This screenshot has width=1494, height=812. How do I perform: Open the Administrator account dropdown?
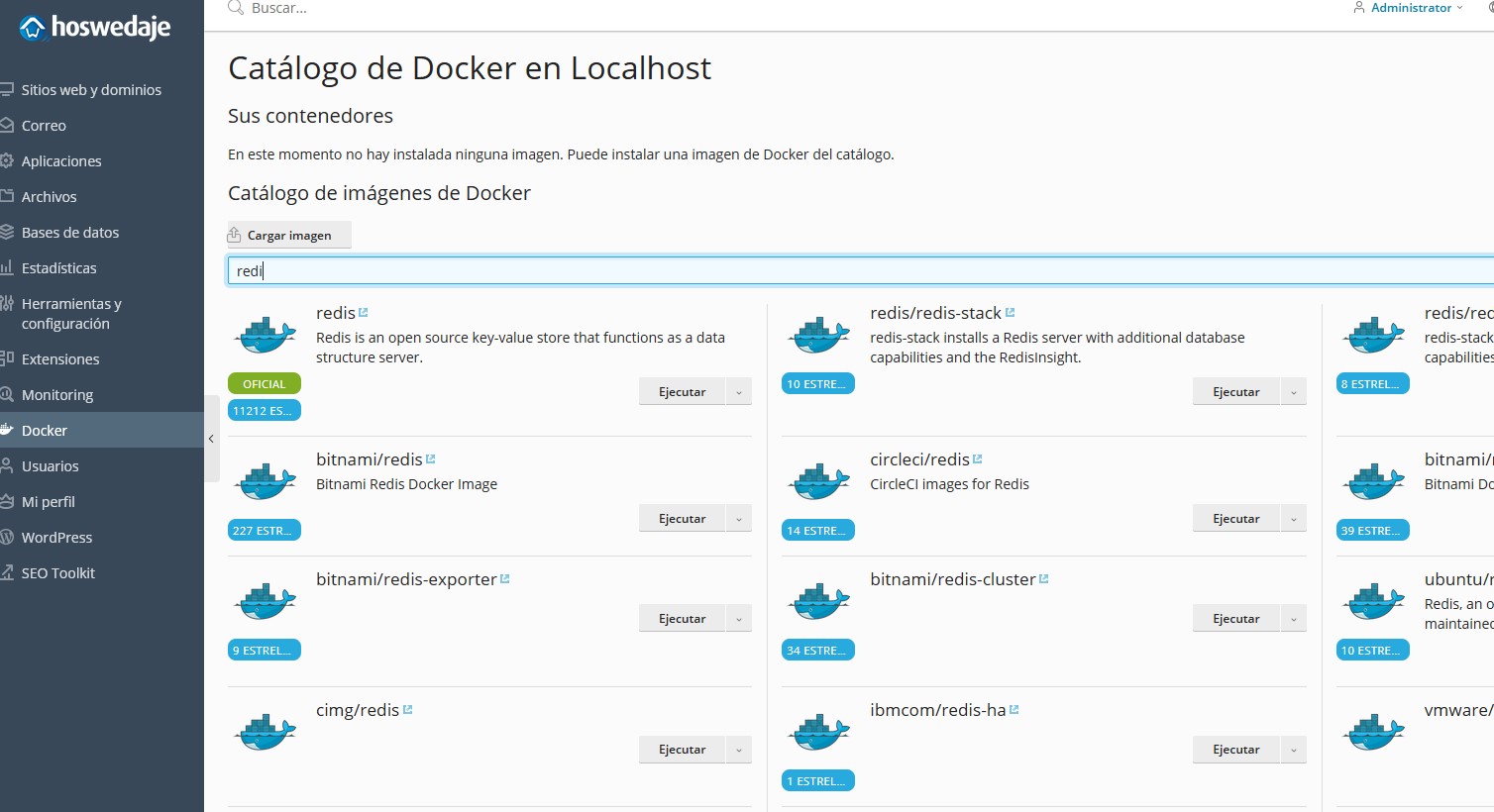tap(1408, 8)
